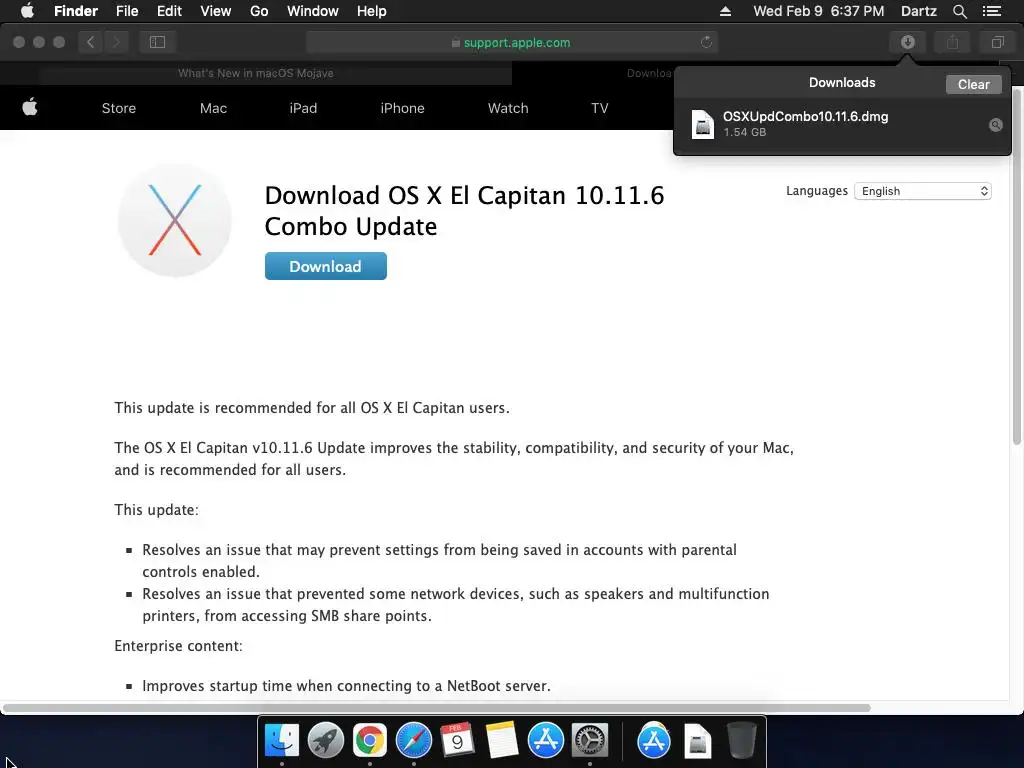Open the Watch link in Apple navigation
1024x768 pixels.
(508, 108)
